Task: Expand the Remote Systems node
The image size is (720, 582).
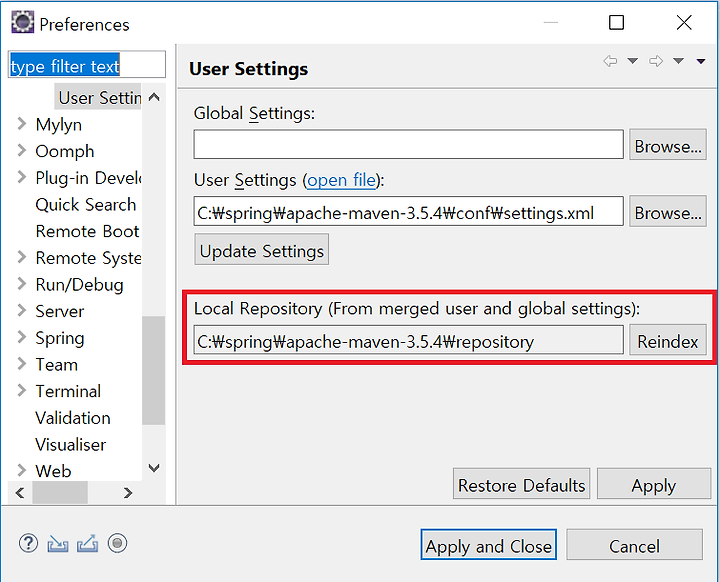Action: [21, 257]
